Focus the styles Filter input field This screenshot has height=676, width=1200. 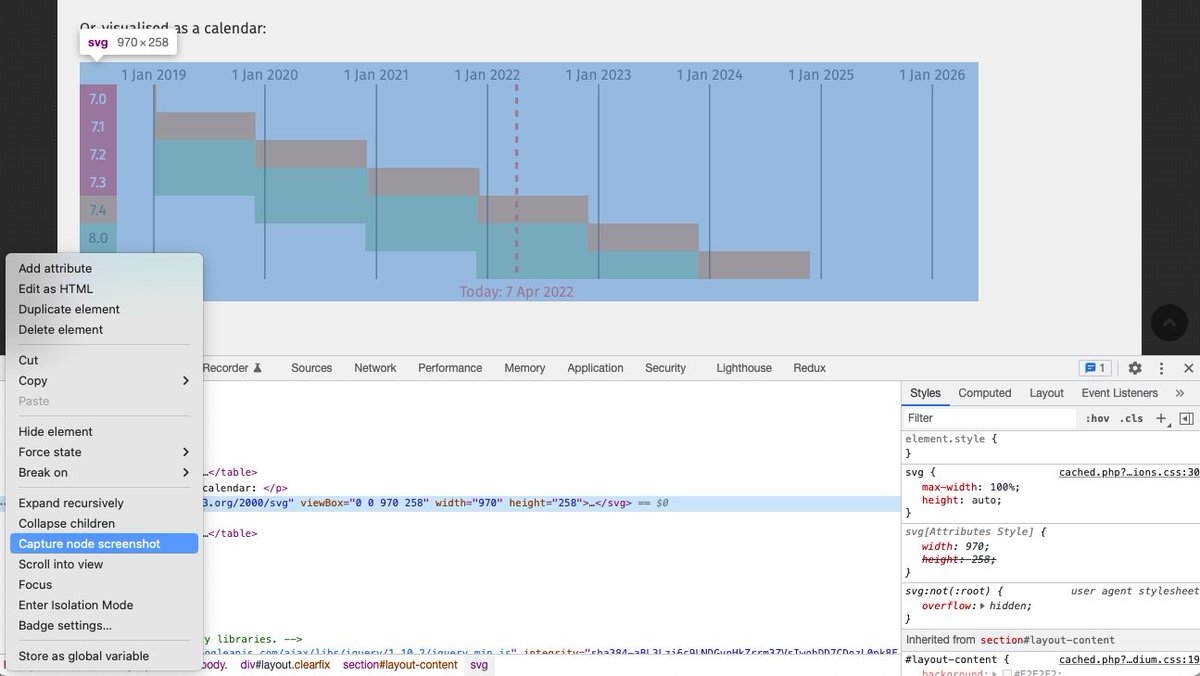click(988, 418)
